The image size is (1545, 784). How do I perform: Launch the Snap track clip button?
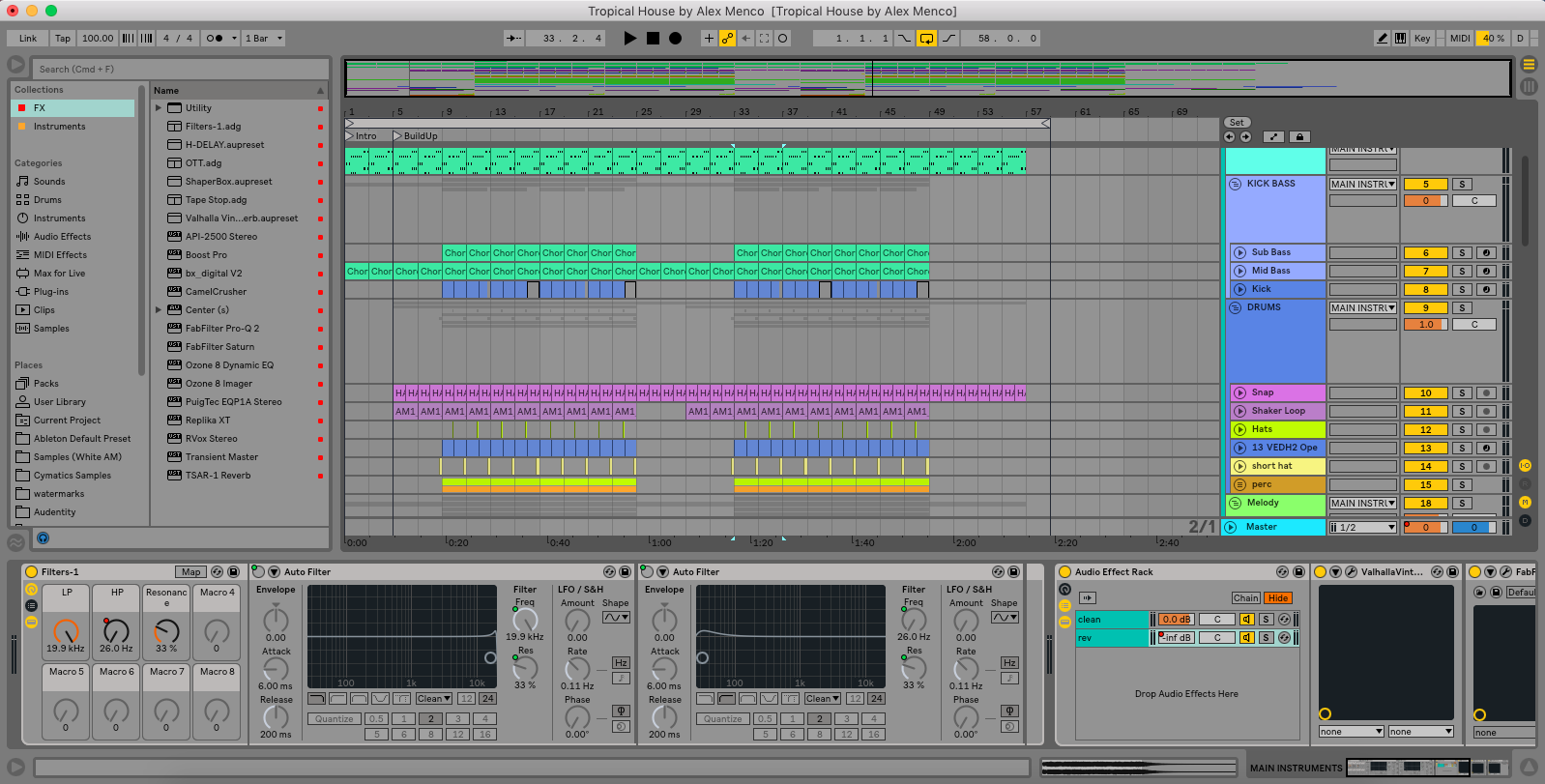point(1239,392)
